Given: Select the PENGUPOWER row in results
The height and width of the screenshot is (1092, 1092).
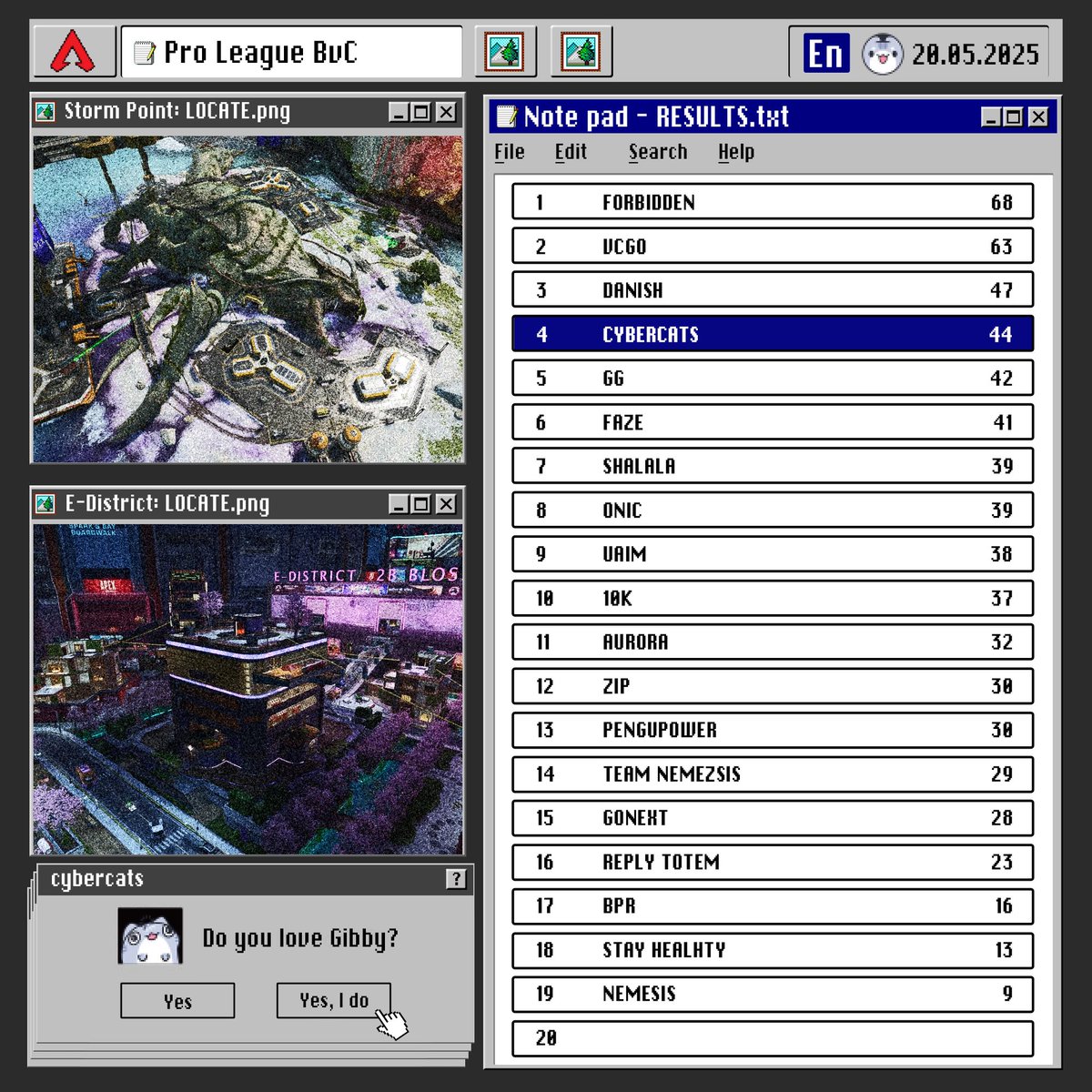Looking at the screenshot, I should click(773, 730).
